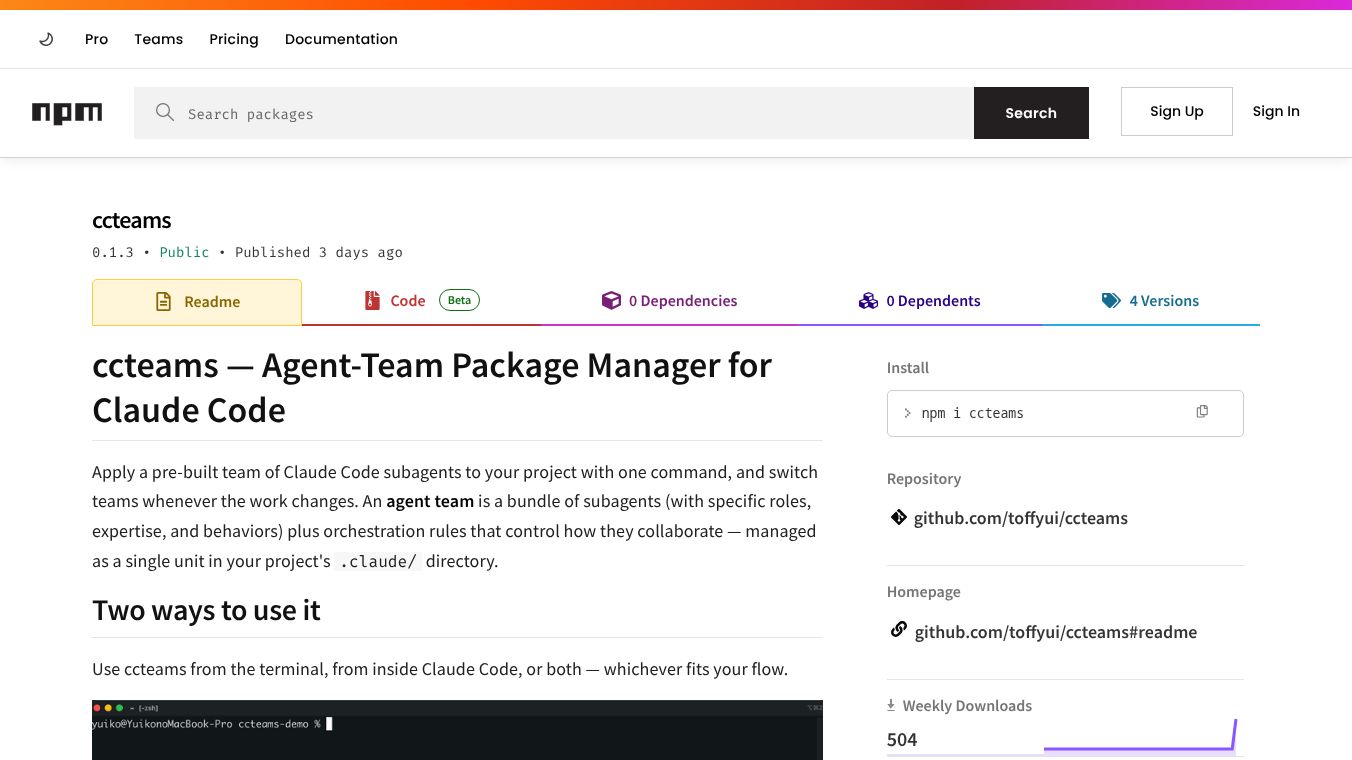Click the magnifier icon in search bar

point(165,112)
